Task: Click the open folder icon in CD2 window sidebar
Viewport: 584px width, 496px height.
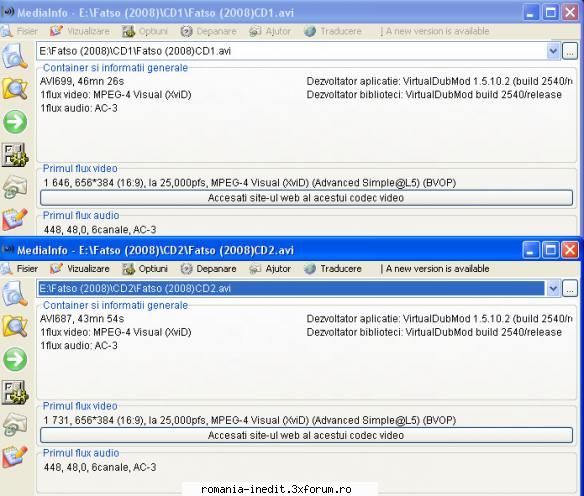Action: click(x=15, y=325)
